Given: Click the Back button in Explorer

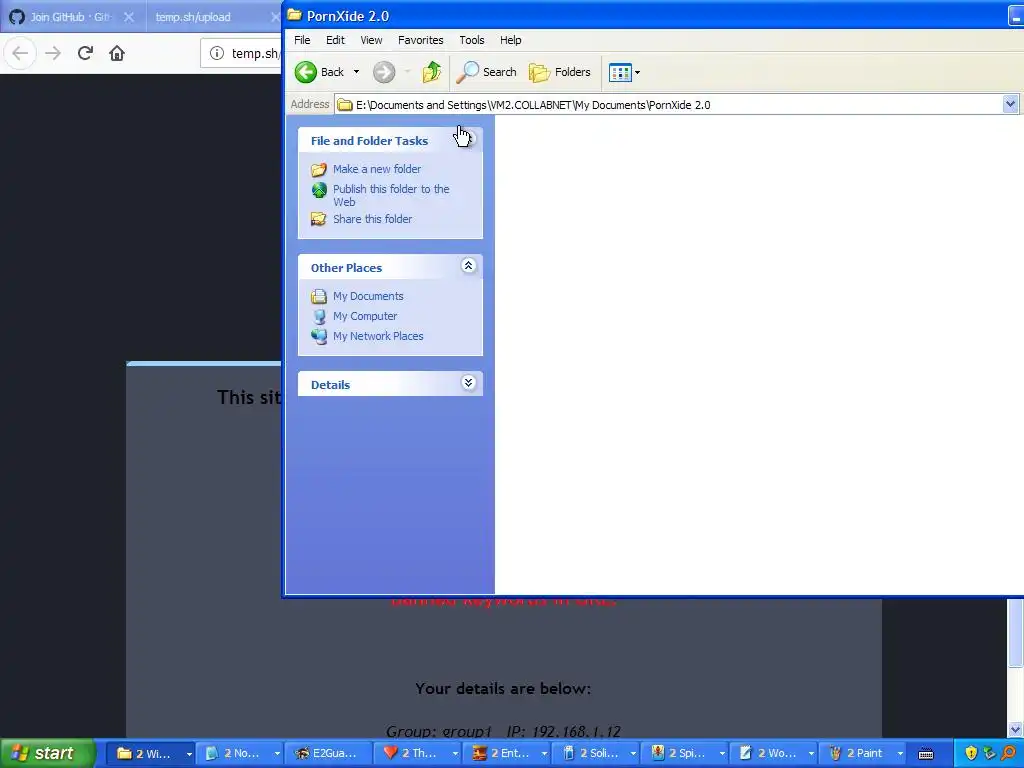Looking at the screenshot, I should click(319, 72).
